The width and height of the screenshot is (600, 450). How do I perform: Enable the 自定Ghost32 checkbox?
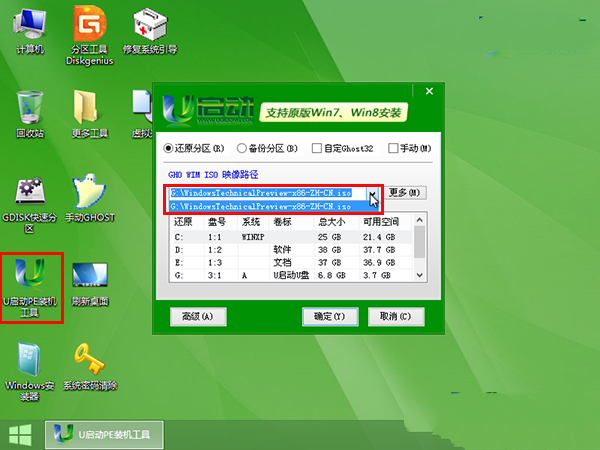[315, 149]
